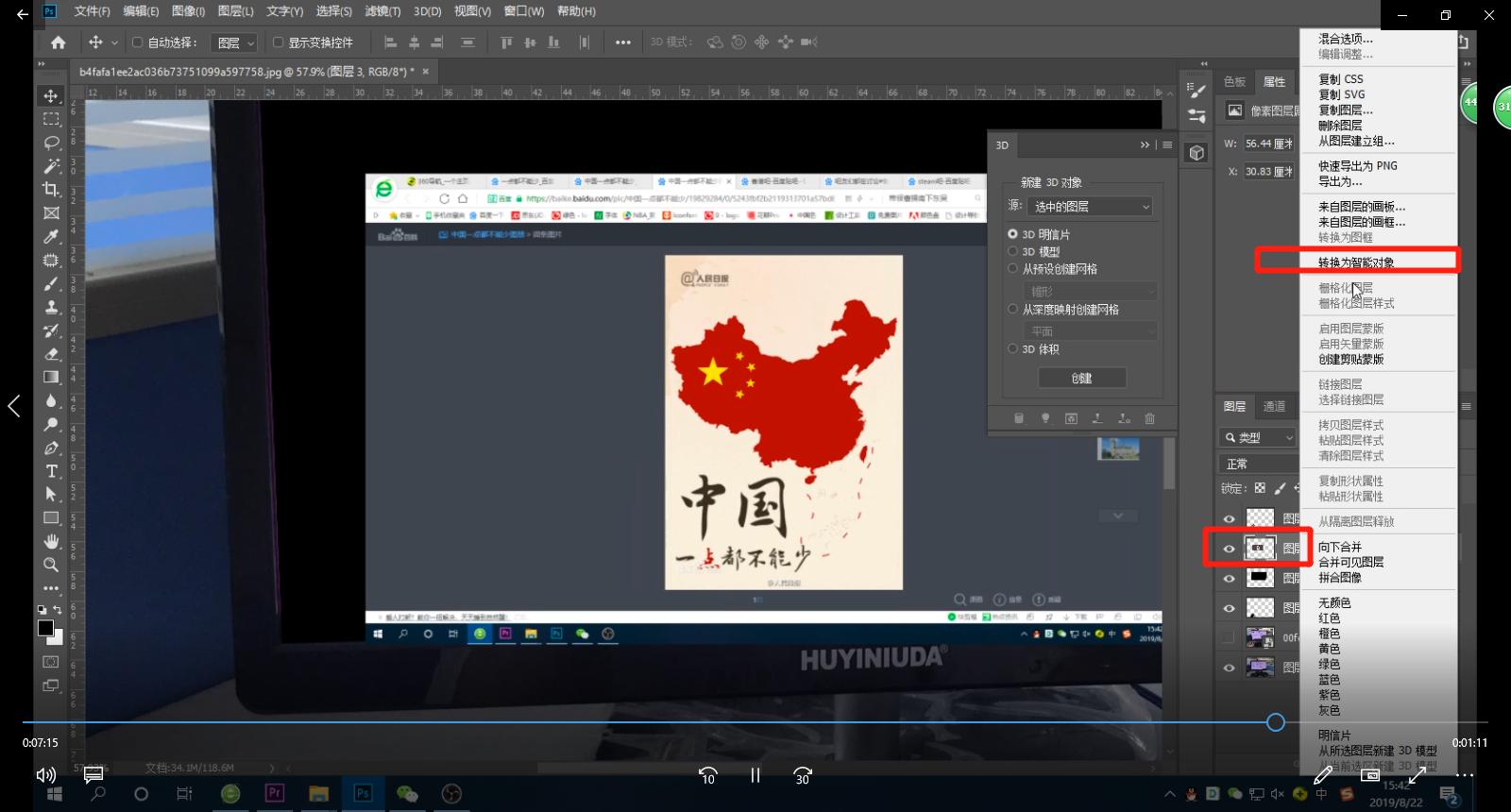Select the Frame tool
The height and width of the screenshot is (812, 1511).
tap(51, 213)
